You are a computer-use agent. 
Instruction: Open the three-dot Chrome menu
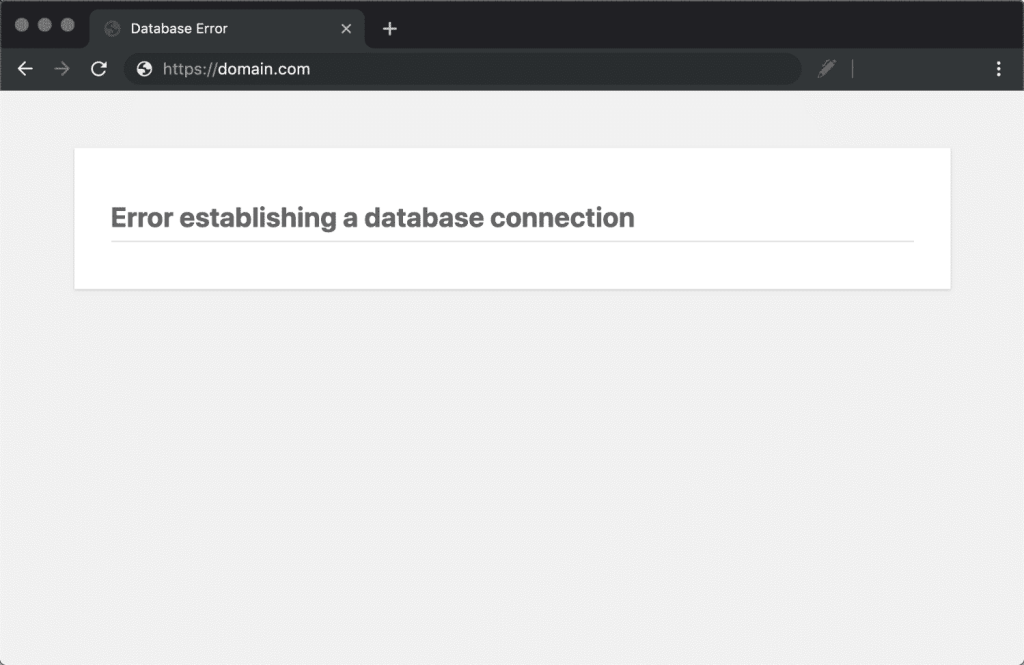998,69
